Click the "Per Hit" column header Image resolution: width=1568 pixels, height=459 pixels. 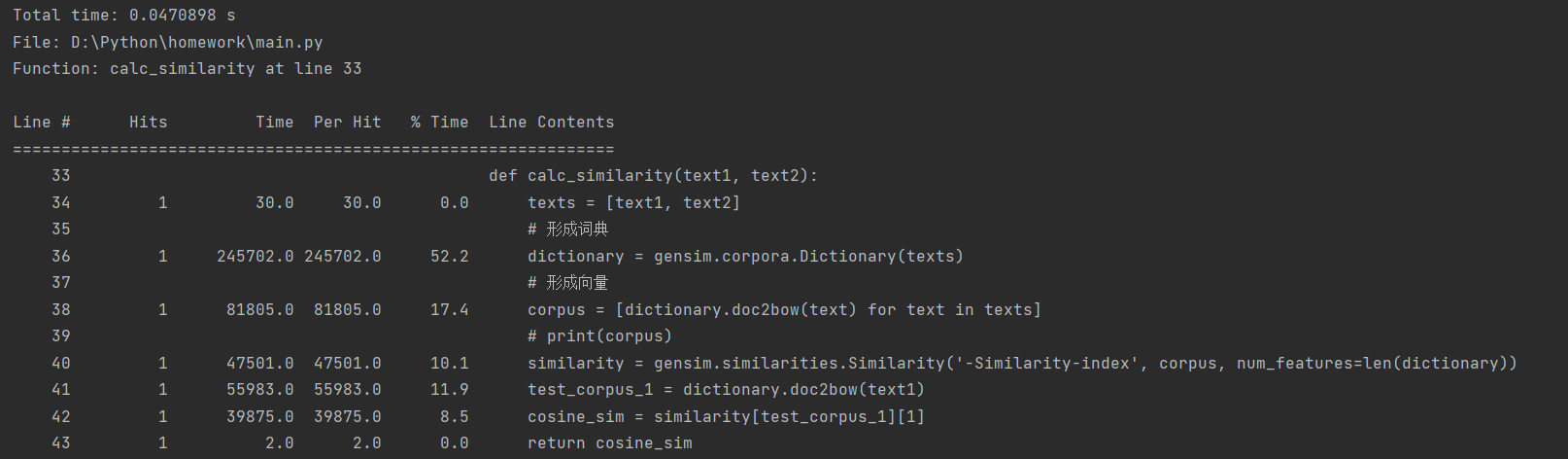347,123
